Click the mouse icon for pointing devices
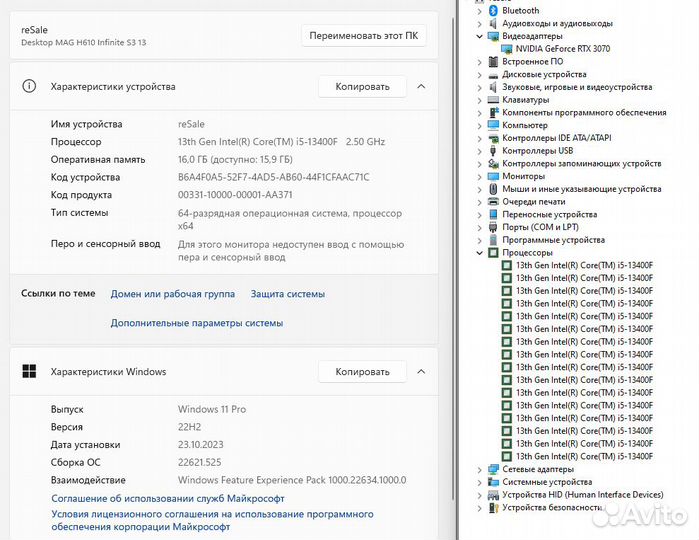 (493, 189)
